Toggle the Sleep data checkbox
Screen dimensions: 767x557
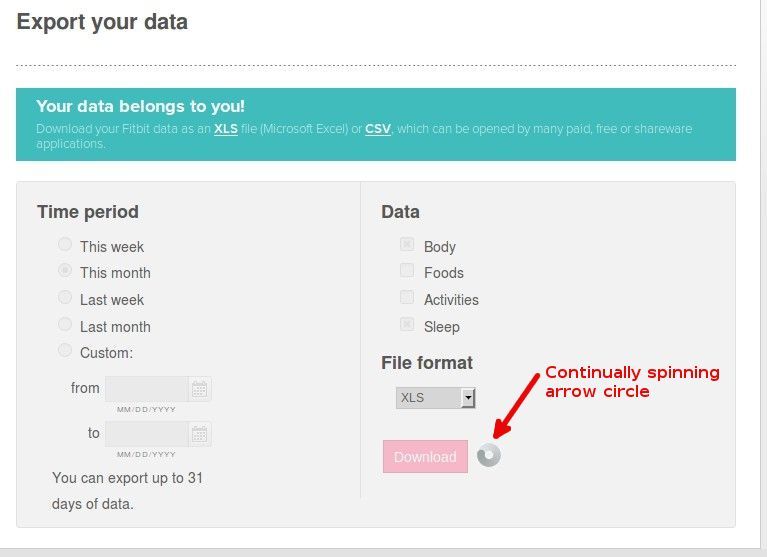coord(407,324)
